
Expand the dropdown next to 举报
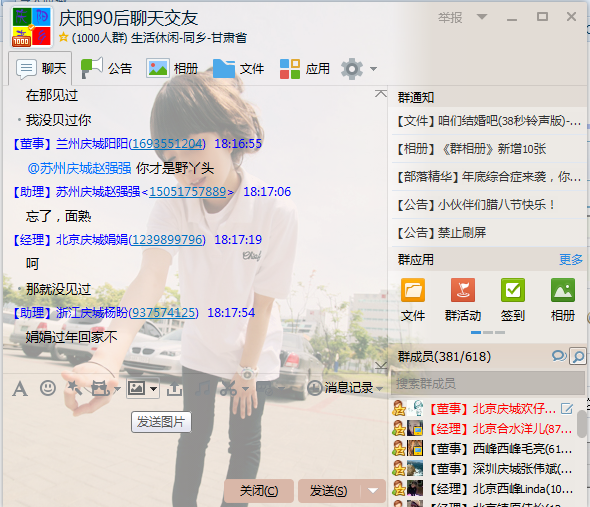click(482, 17)
